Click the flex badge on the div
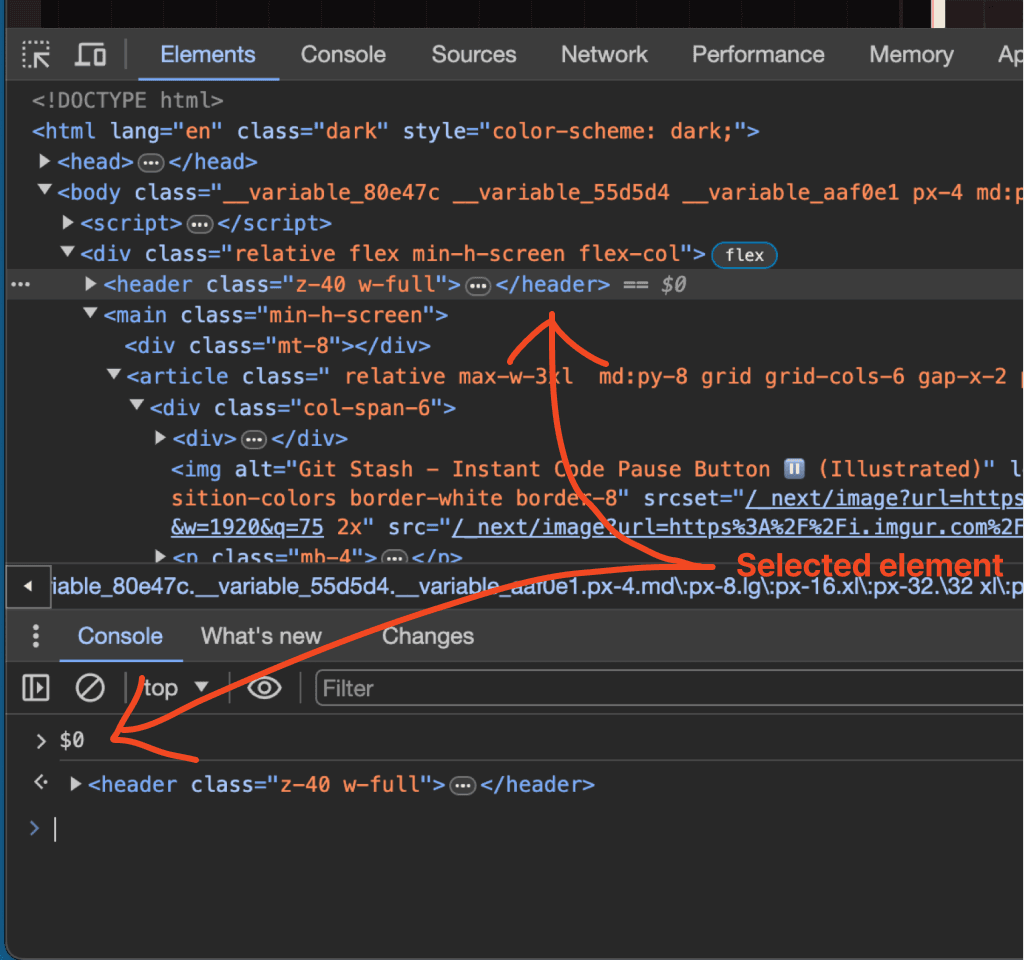The height and width of the screenshot is (960, 1024). [744, 255]
